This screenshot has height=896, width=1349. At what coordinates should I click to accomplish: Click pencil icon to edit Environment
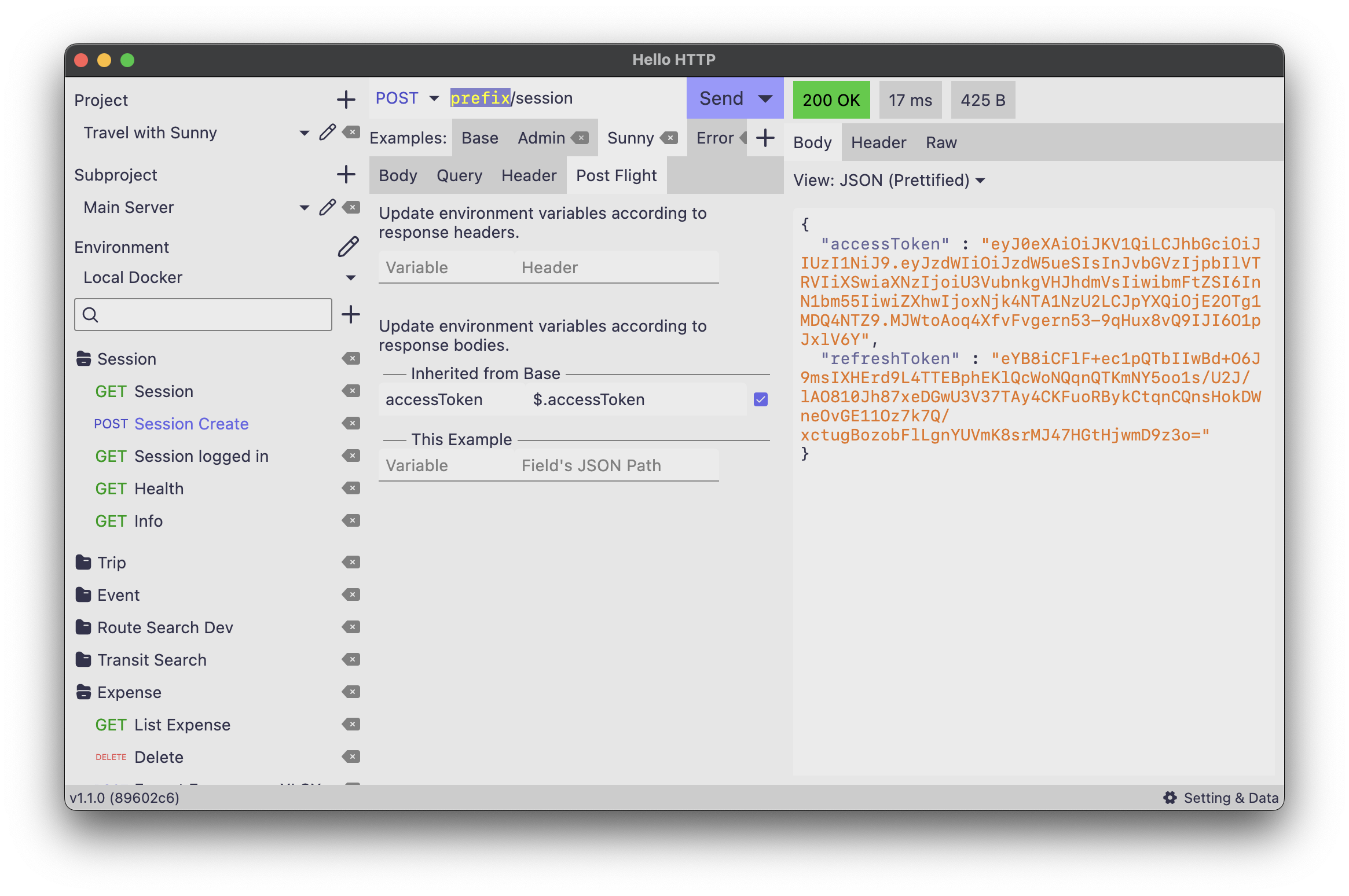[x=348, y=247]
